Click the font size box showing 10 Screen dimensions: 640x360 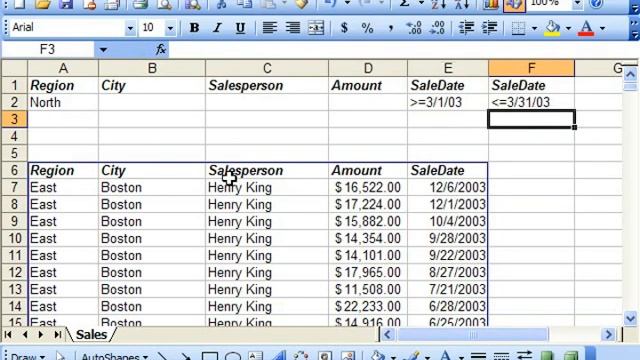click(152, 28)
